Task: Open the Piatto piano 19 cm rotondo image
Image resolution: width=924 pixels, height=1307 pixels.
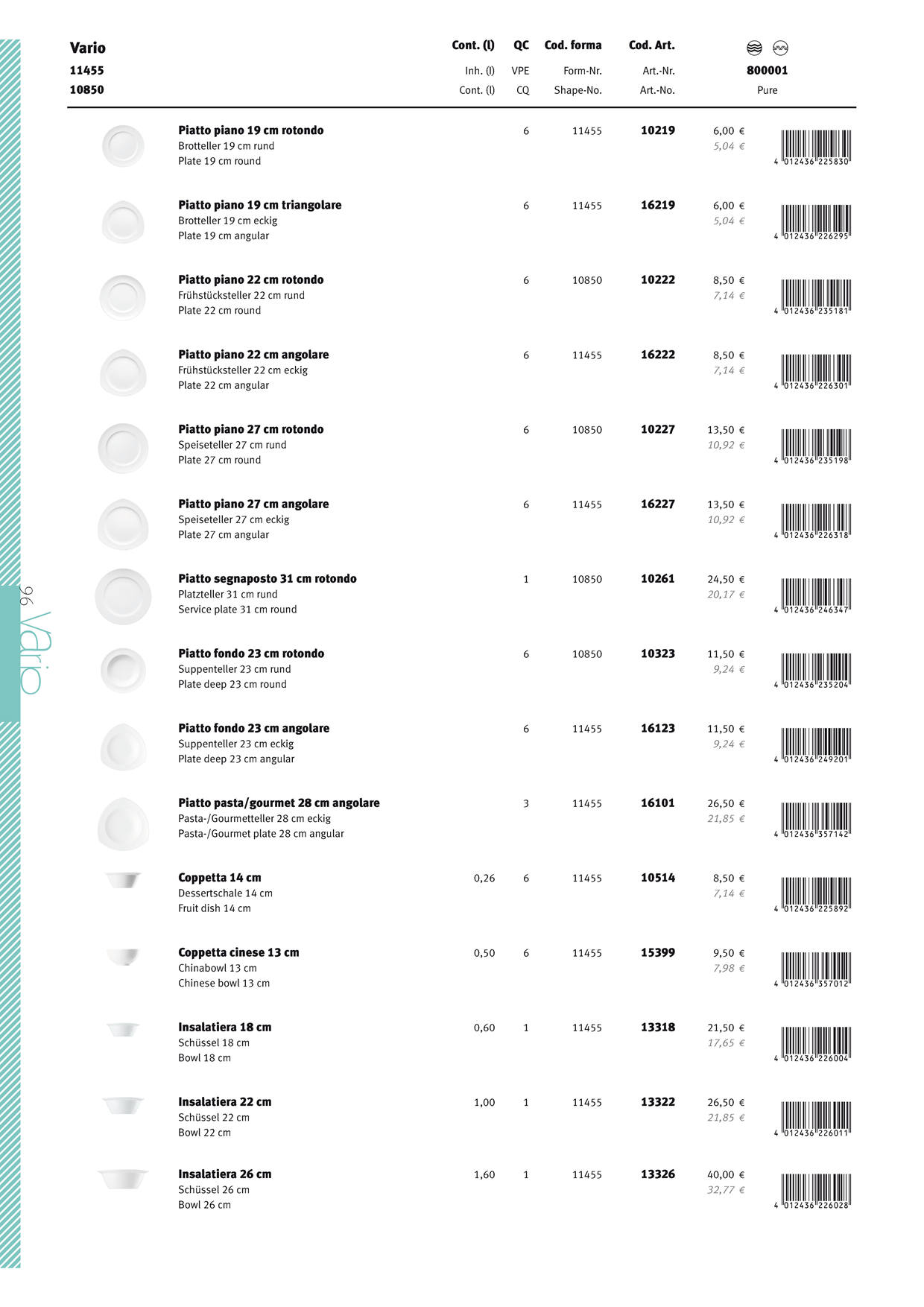Action: point(123,145)
